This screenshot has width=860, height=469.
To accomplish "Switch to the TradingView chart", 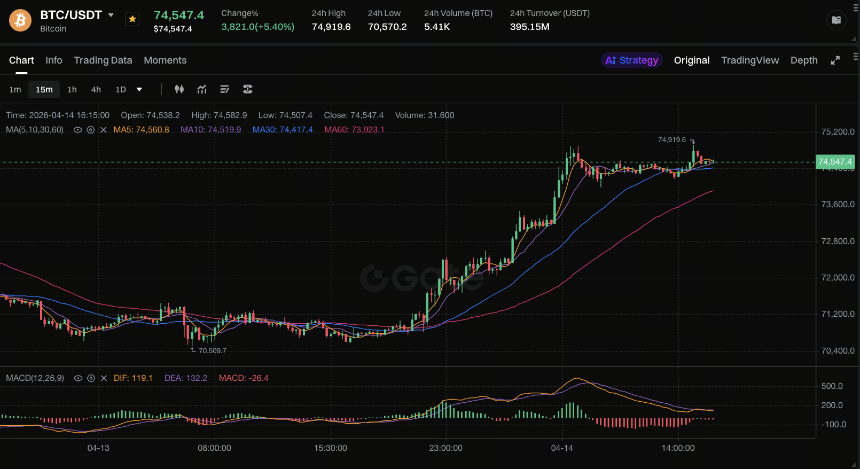I will (x=750, y=60).
